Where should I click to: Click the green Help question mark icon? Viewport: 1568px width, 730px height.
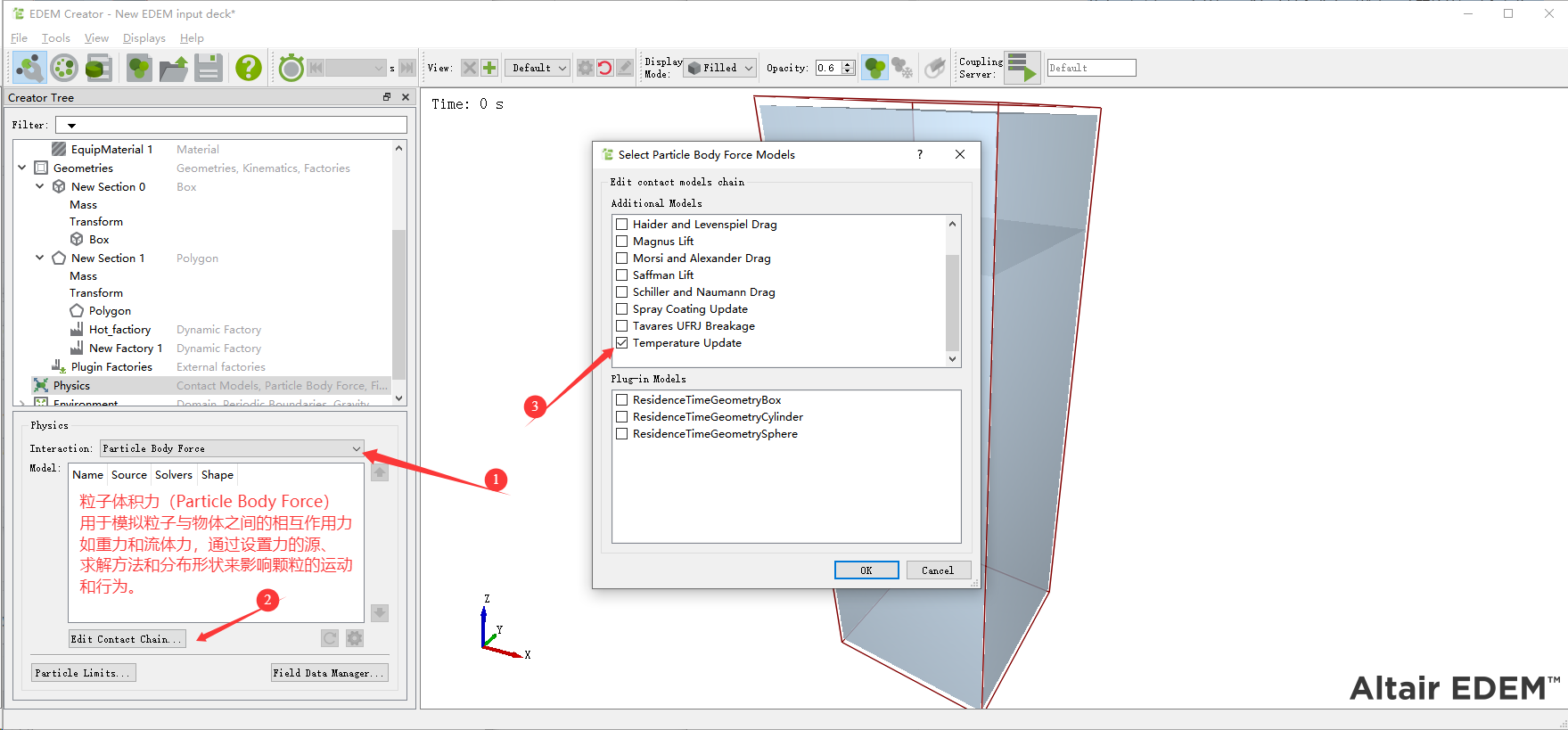[x=249, y=68]
